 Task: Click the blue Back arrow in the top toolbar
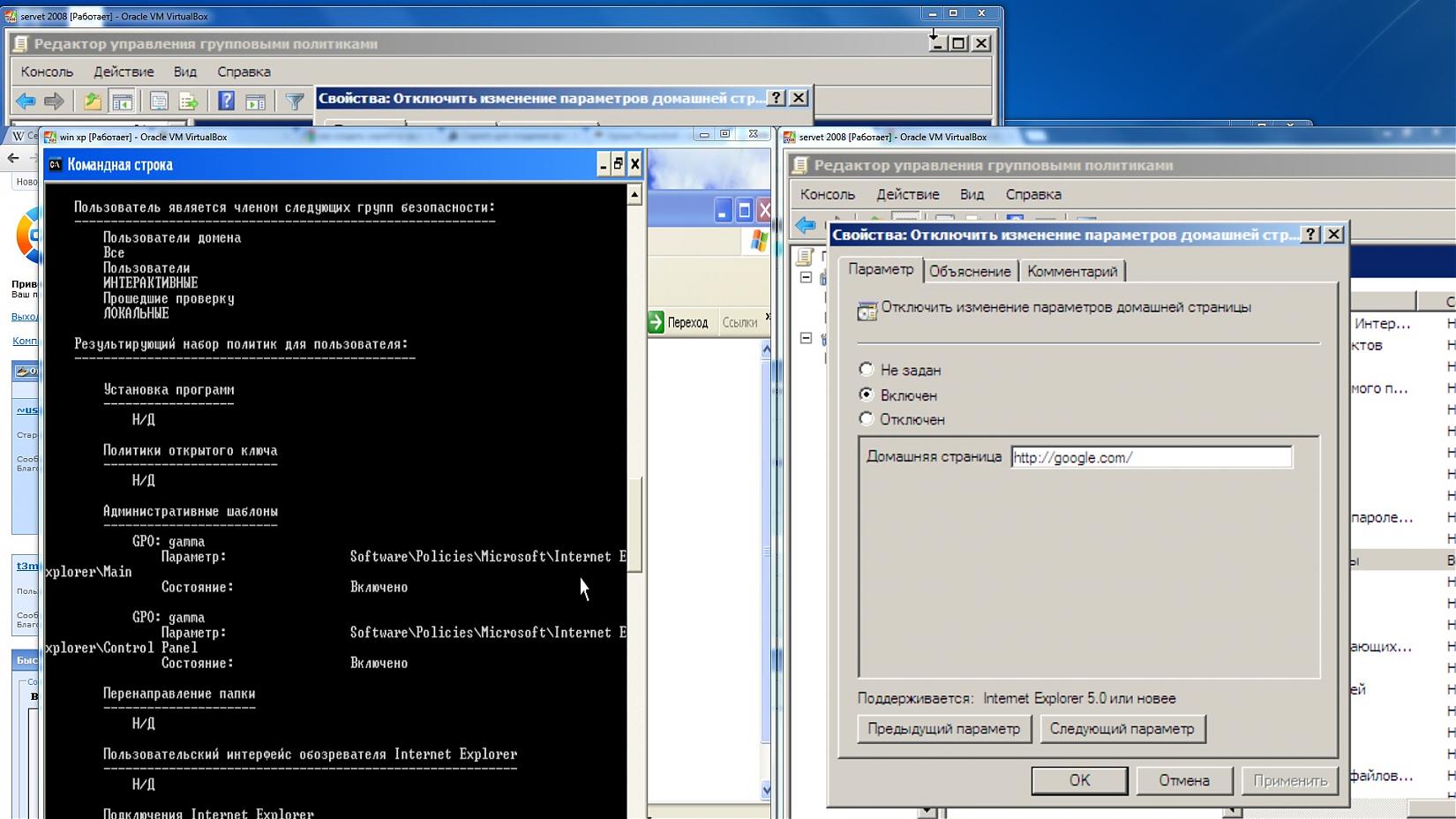(26, 101)
